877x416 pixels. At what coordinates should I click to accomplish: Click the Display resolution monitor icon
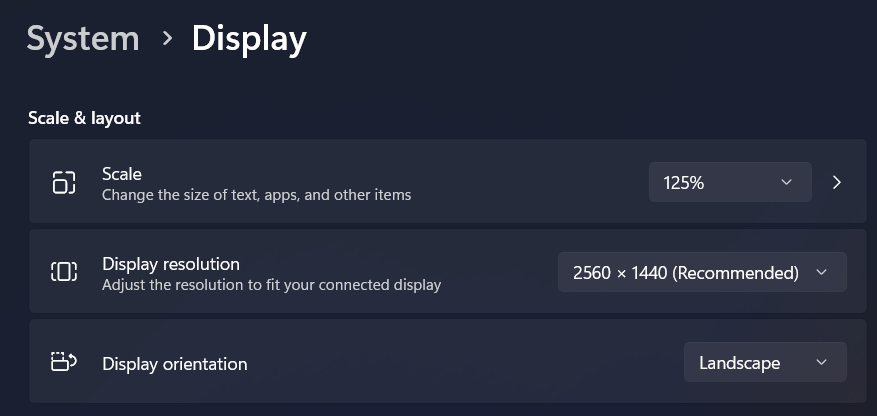(x=64, y=272)
